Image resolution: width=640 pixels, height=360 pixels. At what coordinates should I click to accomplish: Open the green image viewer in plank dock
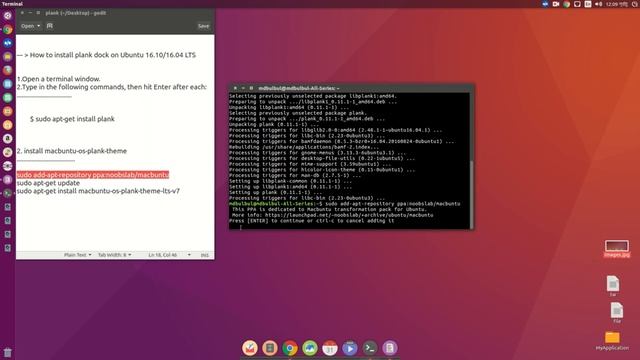pos(310,348)
